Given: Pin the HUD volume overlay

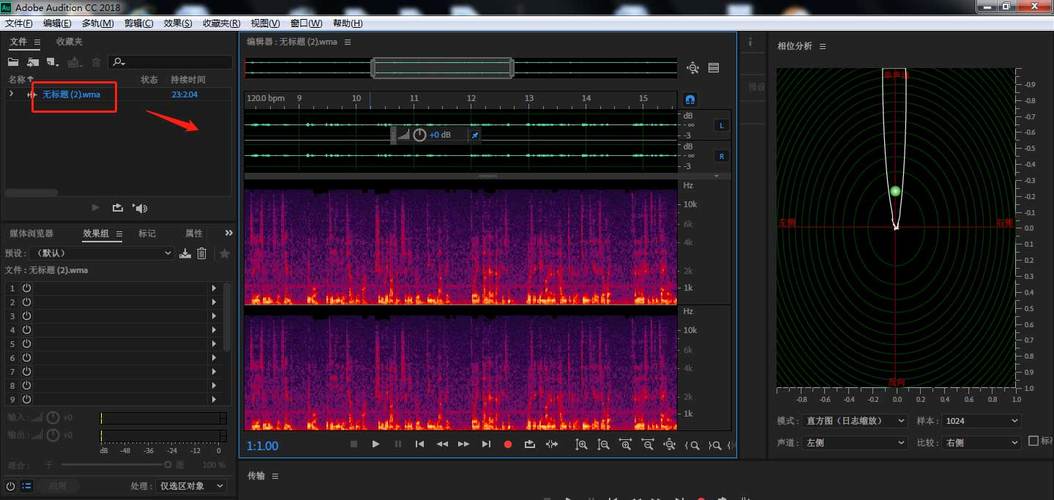Looking at the screenshot, I should click(475, 135).
